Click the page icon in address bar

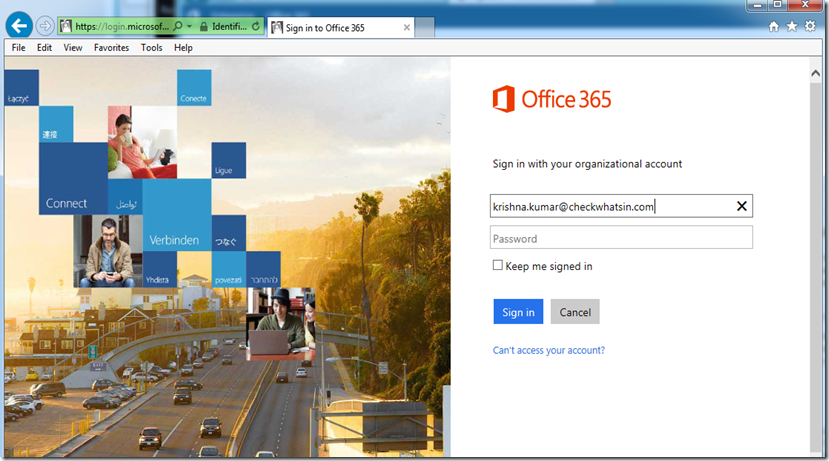[x=66, y=25]
